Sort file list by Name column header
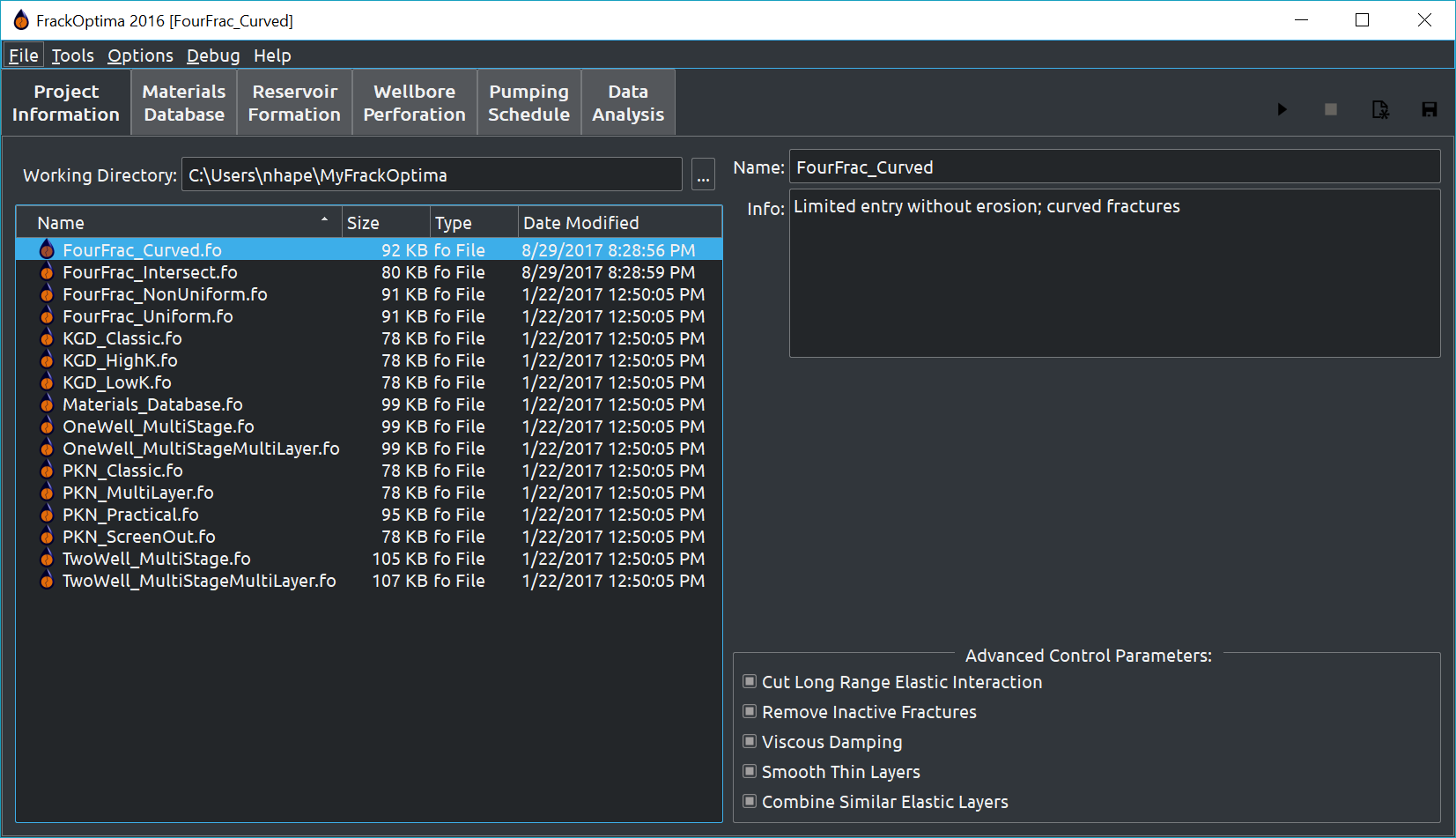Viewport: 1456px width, 838px height. tap(180, 223)
